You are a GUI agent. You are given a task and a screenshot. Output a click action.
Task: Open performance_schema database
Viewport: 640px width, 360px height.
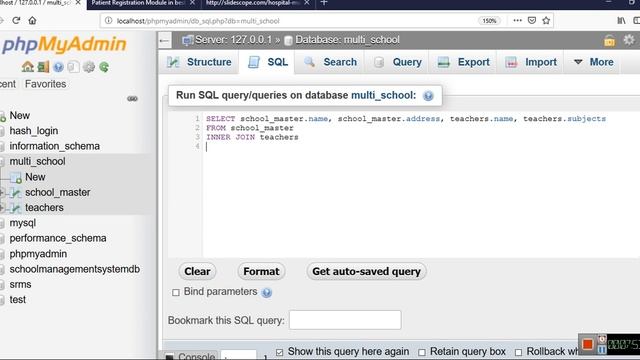[x=58, y=238]
